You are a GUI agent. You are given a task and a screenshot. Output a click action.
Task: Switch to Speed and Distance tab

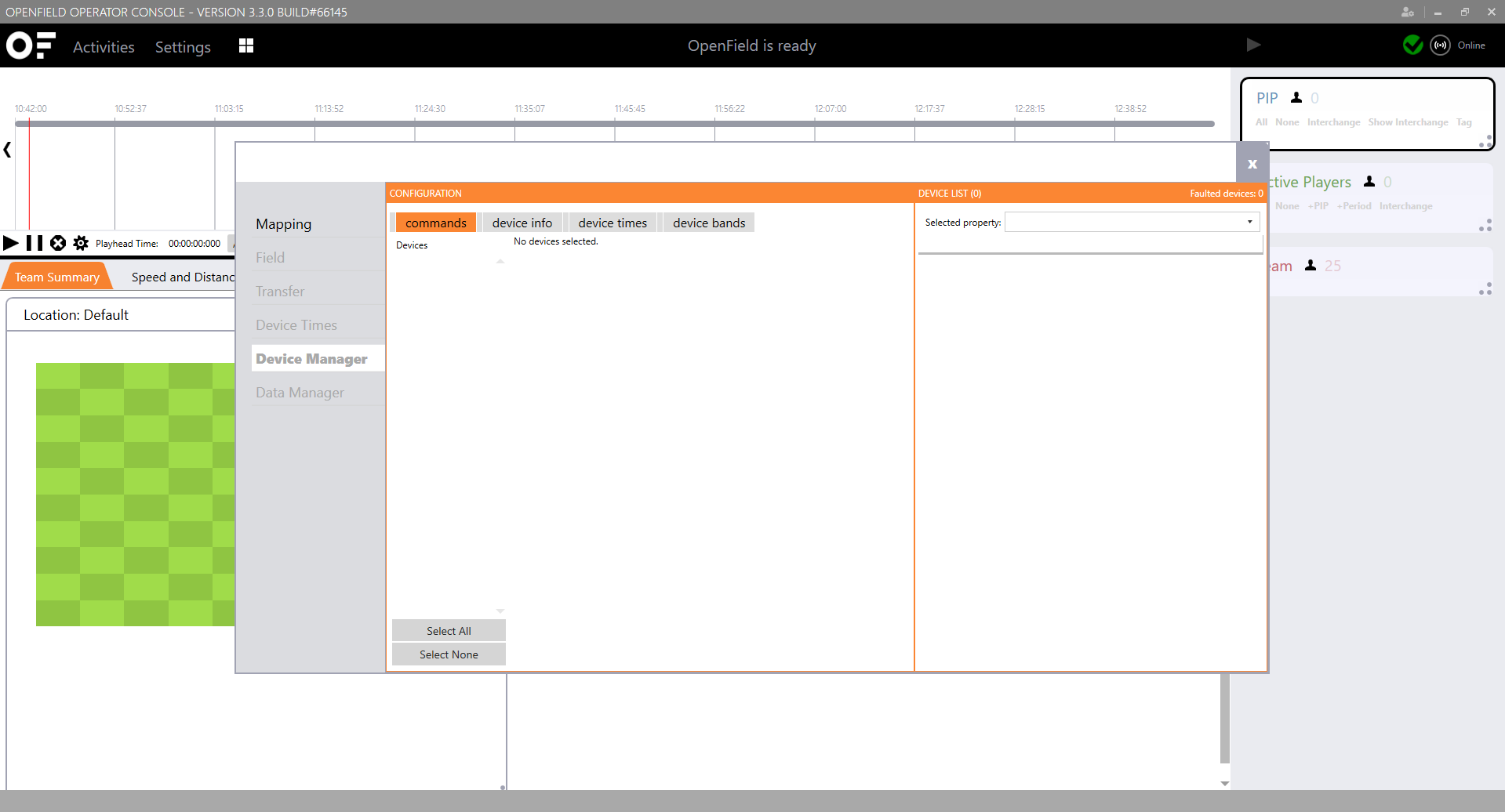(183, 277)
